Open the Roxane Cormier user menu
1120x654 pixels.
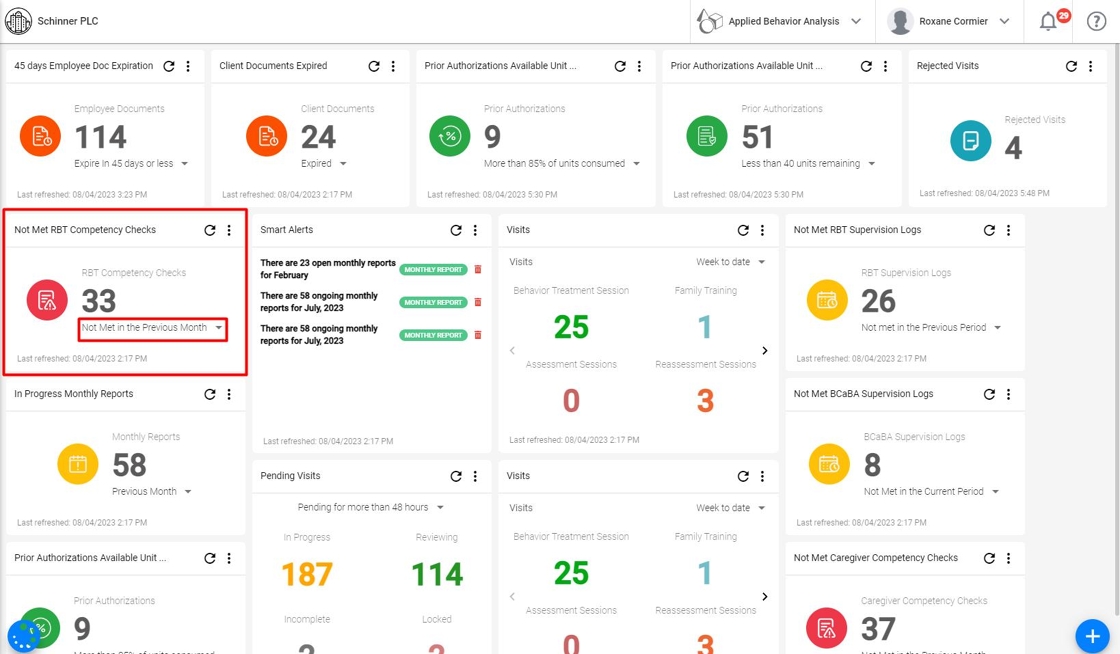click(949, 21)
